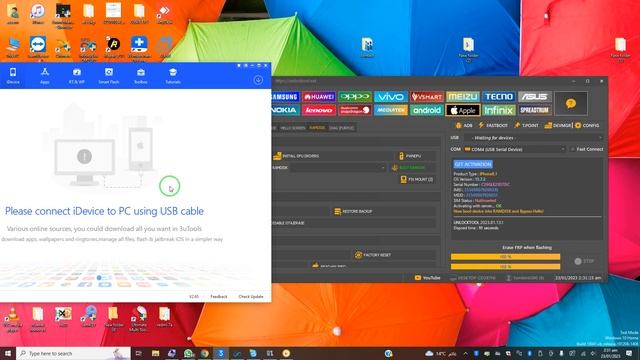
Task: Open WhatsApp from the taskbar
Action: [x=188, y=353]
